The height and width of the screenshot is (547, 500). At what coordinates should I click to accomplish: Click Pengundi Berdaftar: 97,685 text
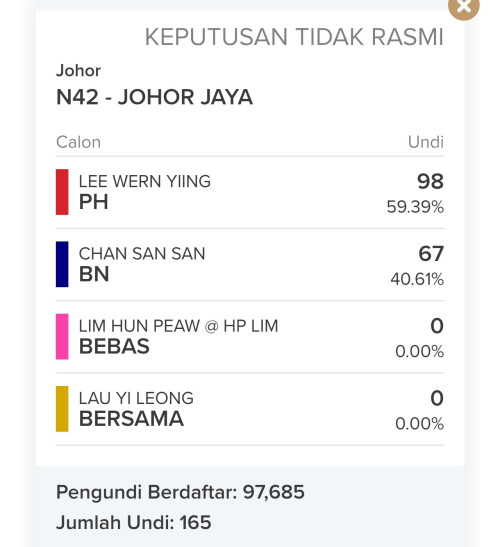180,492
